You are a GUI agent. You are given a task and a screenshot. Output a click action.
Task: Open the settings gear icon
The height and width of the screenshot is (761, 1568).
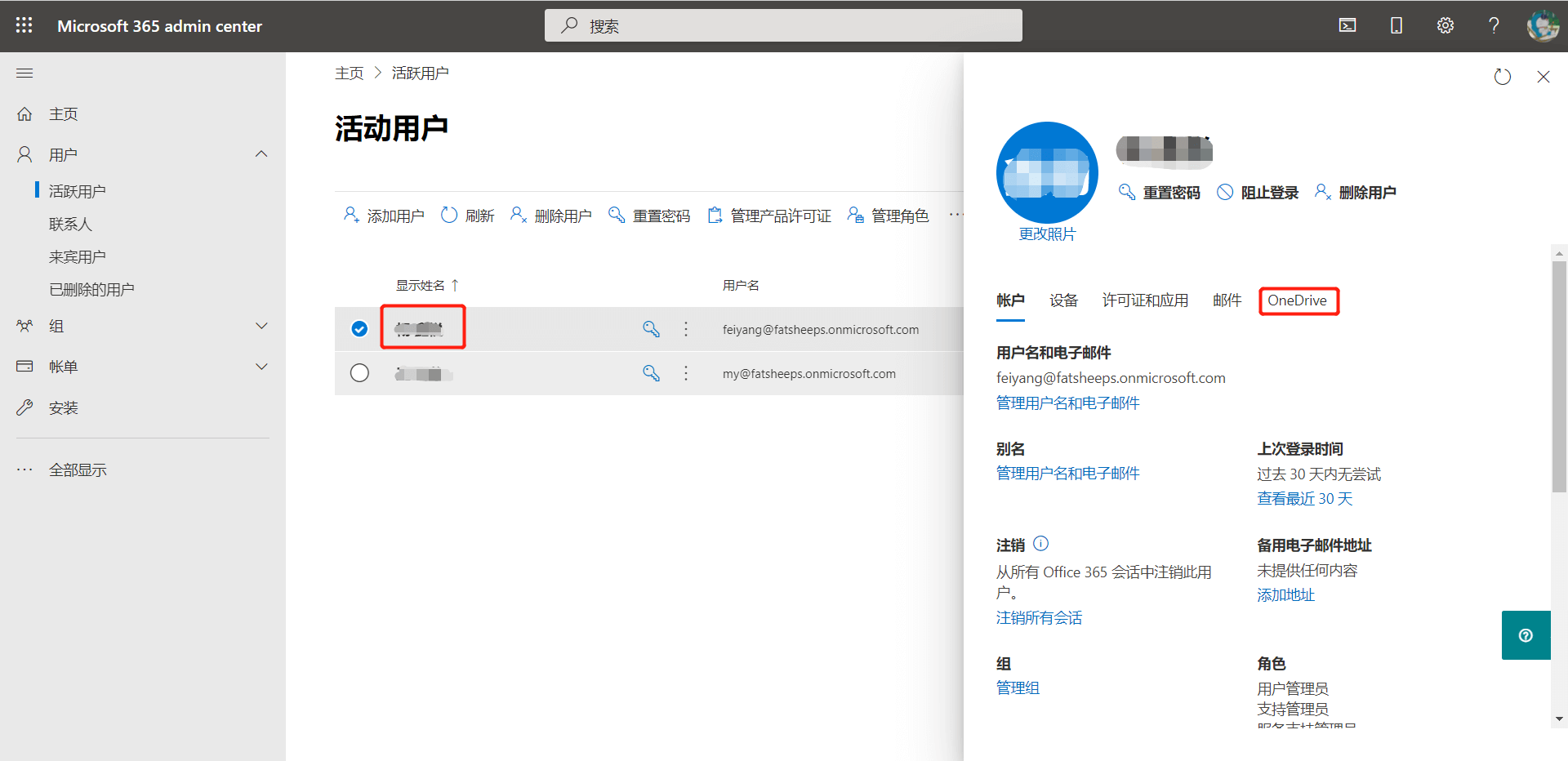(1445, 25)
